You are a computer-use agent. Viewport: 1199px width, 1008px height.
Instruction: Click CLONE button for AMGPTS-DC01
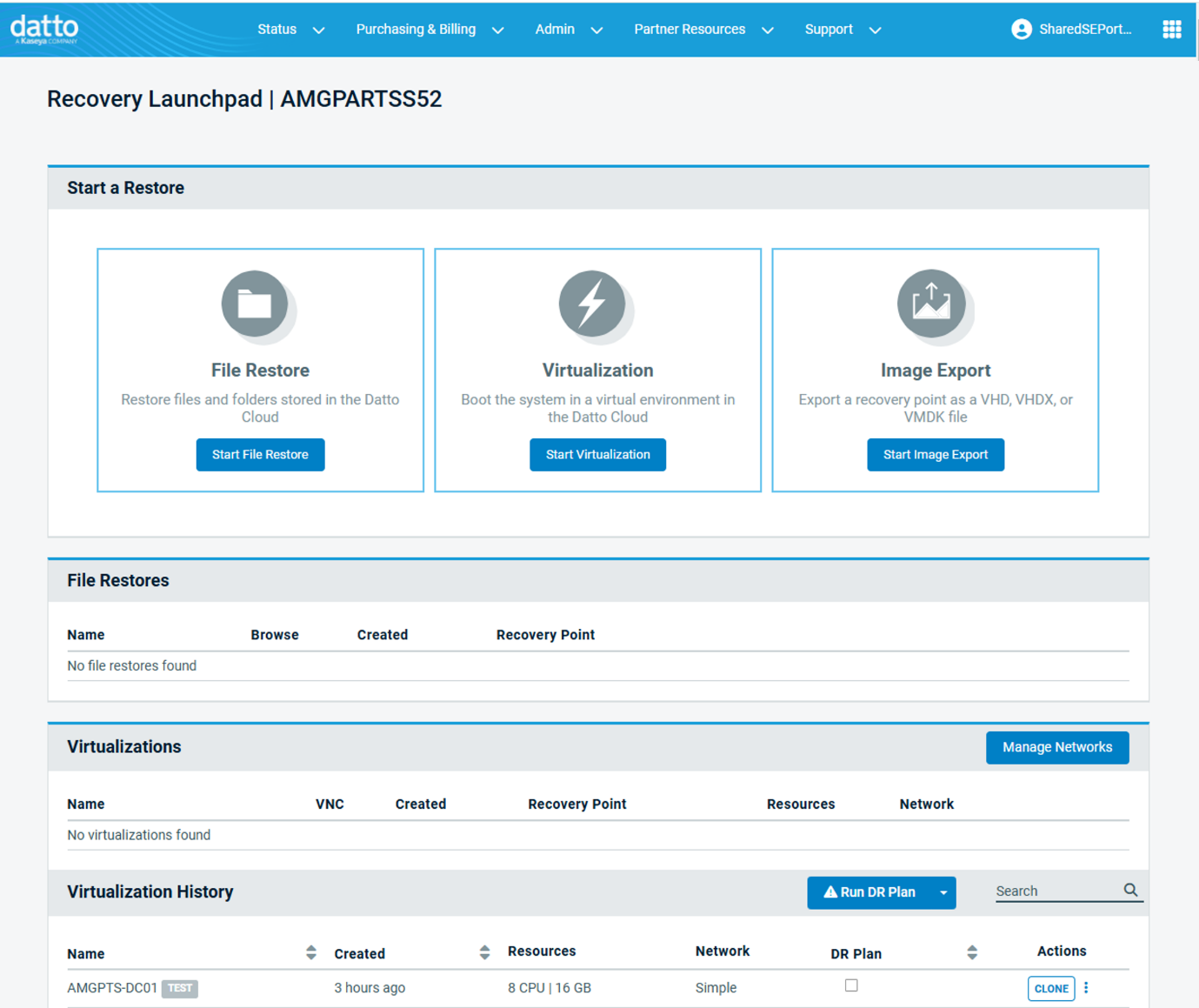tap(1051, 989)
